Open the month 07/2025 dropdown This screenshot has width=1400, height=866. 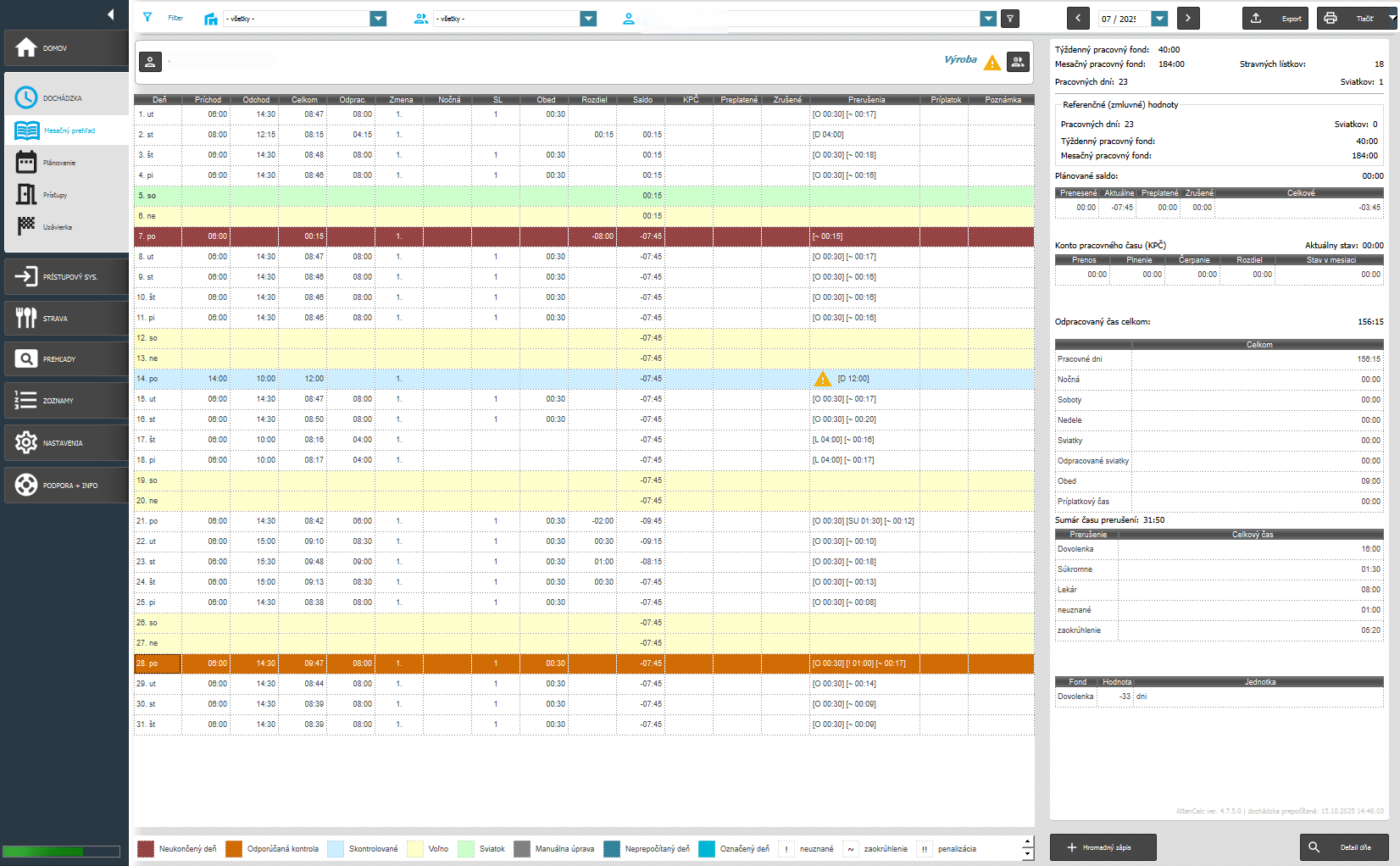(x=1159, y=19)
